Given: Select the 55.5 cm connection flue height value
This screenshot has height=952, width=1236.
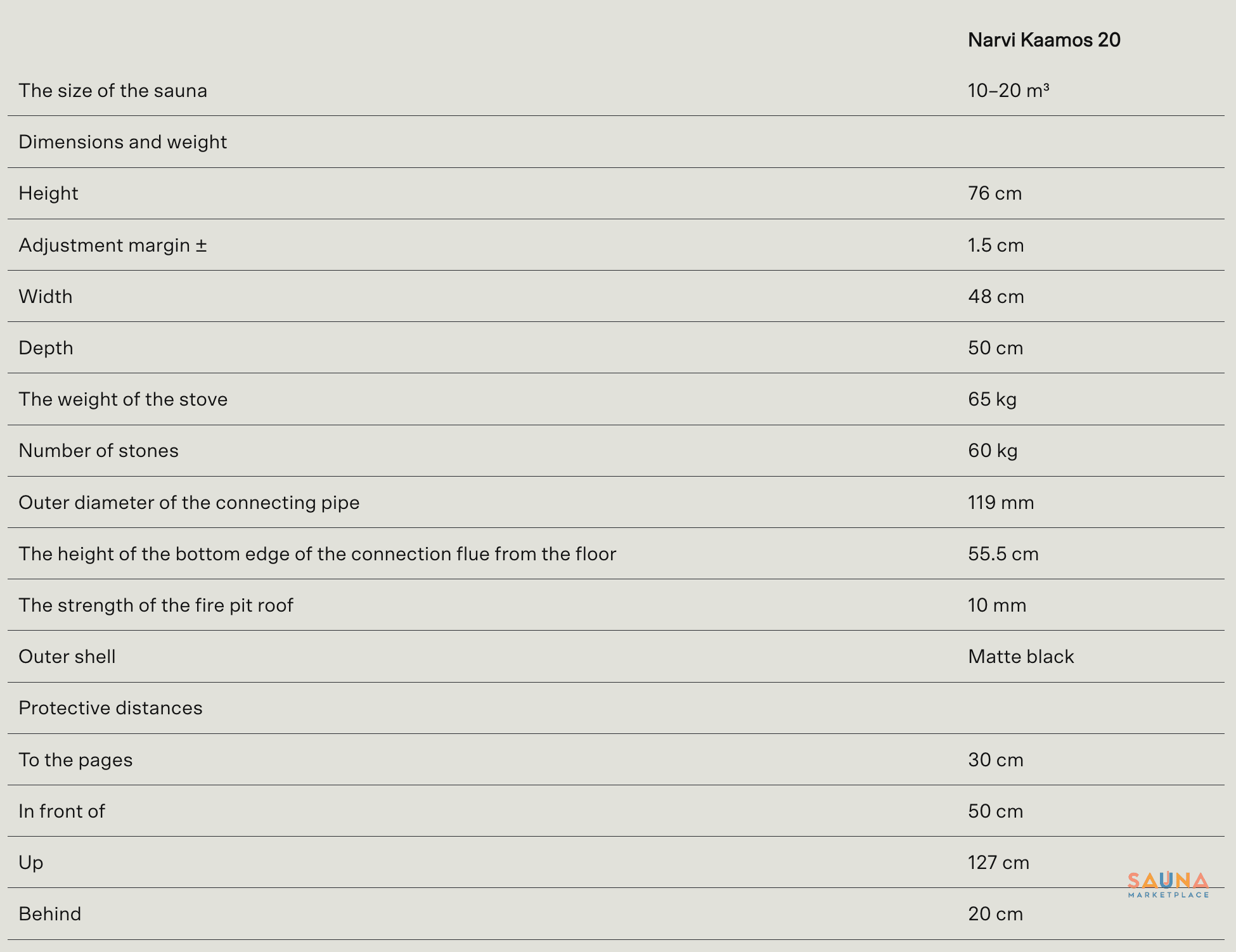Looking at the screenshot, I should click(1003, 554).
